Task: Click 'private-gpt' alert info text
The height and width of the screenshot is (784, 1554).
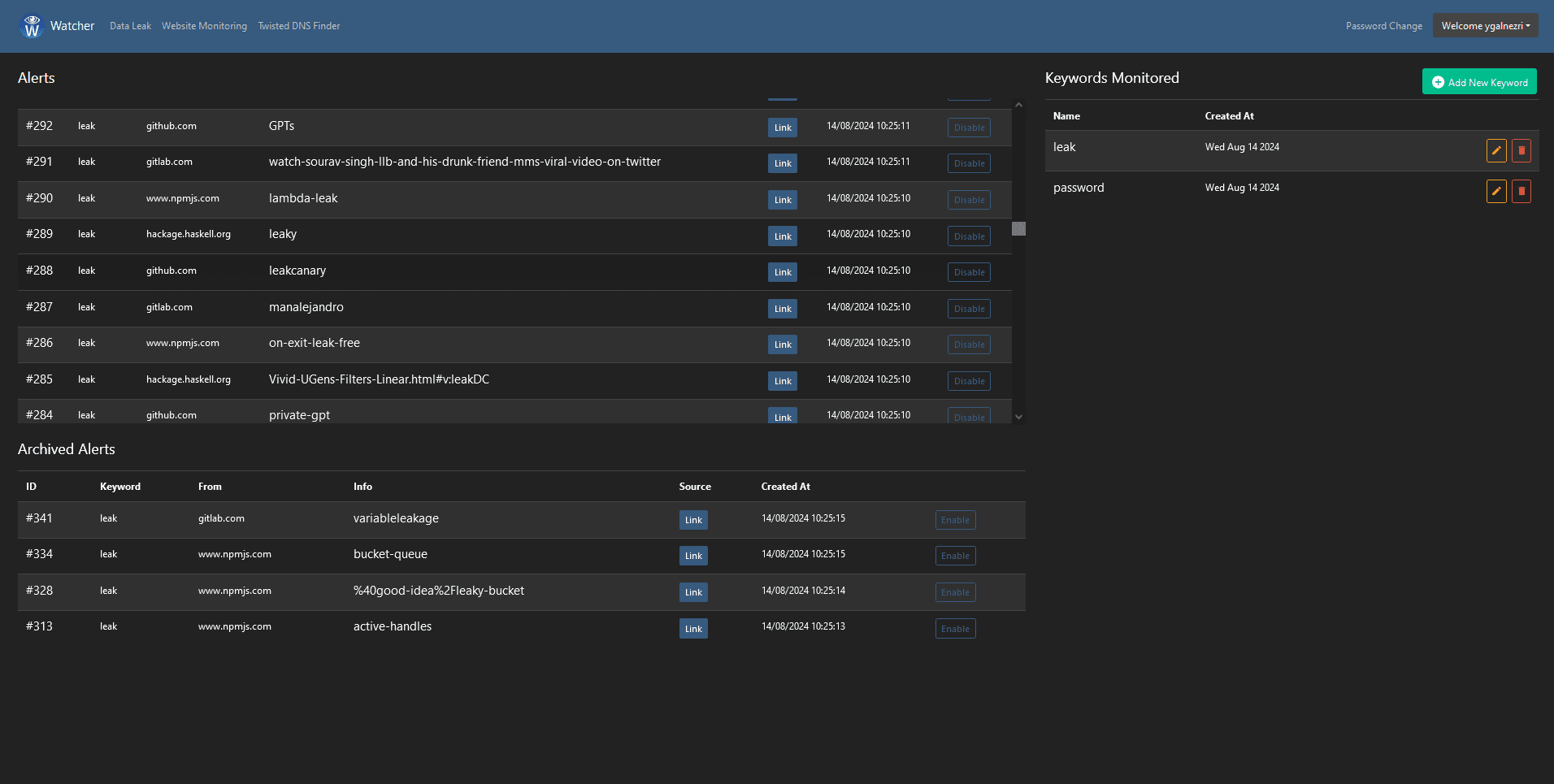Action: 299,415
